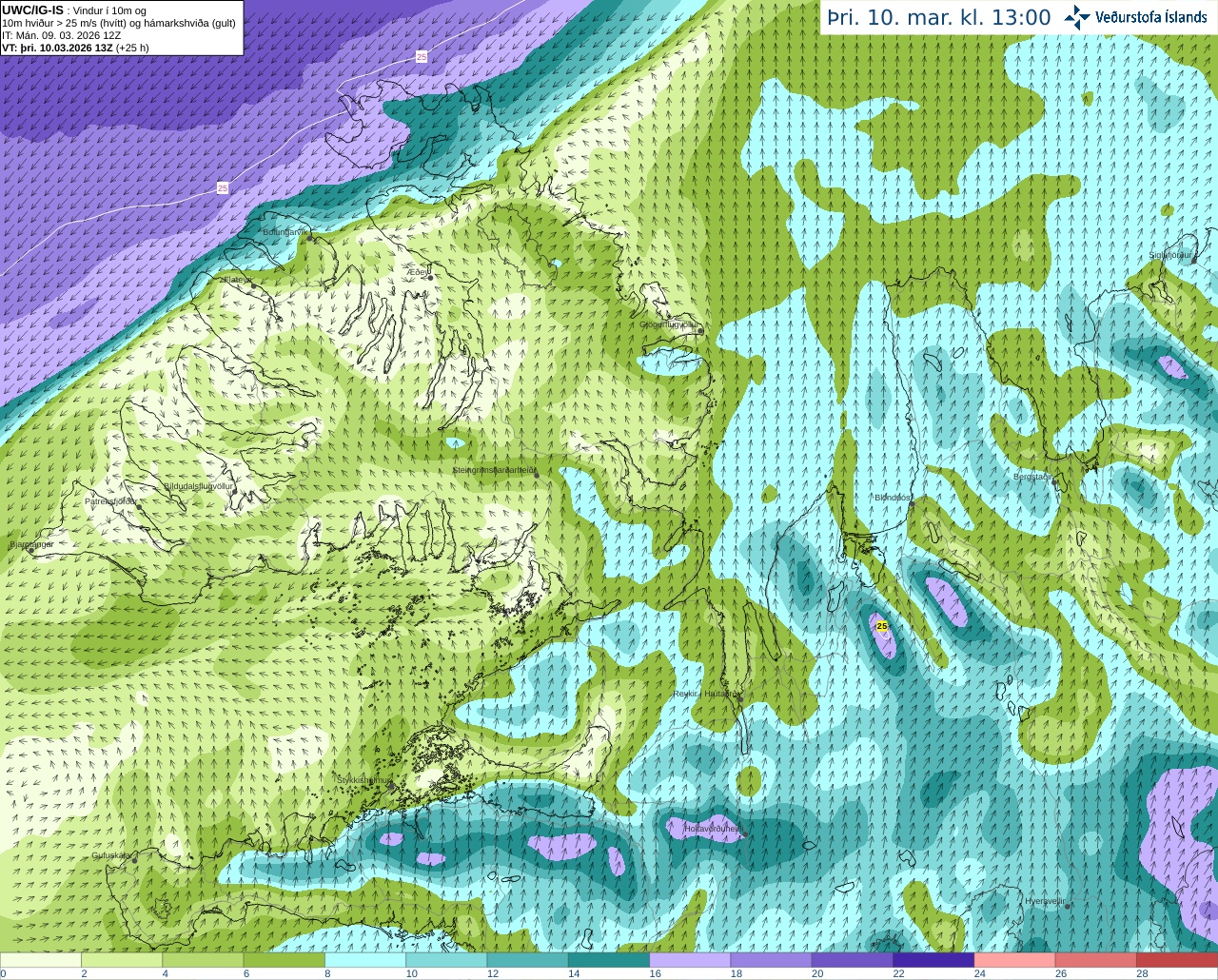1218x980 pixels.
Task: Click the legend scale number 16
Action: click(x=655, y=973)
